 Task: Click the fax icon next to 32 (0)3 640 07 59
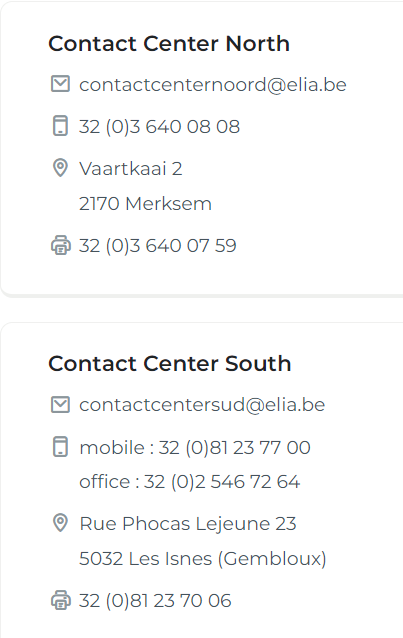(61, 245)
